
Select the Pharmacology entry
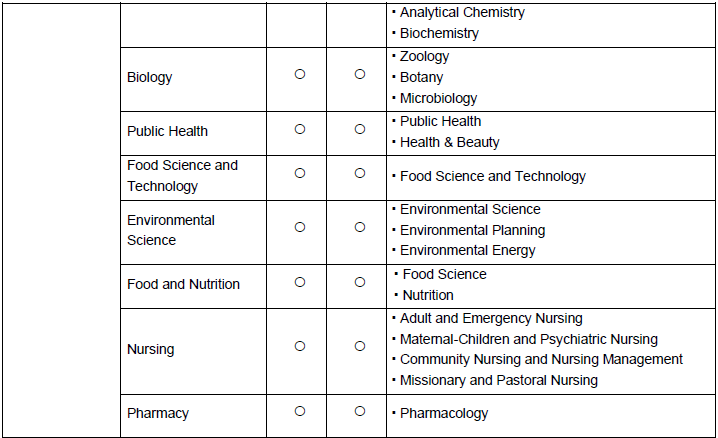(444, 413)
